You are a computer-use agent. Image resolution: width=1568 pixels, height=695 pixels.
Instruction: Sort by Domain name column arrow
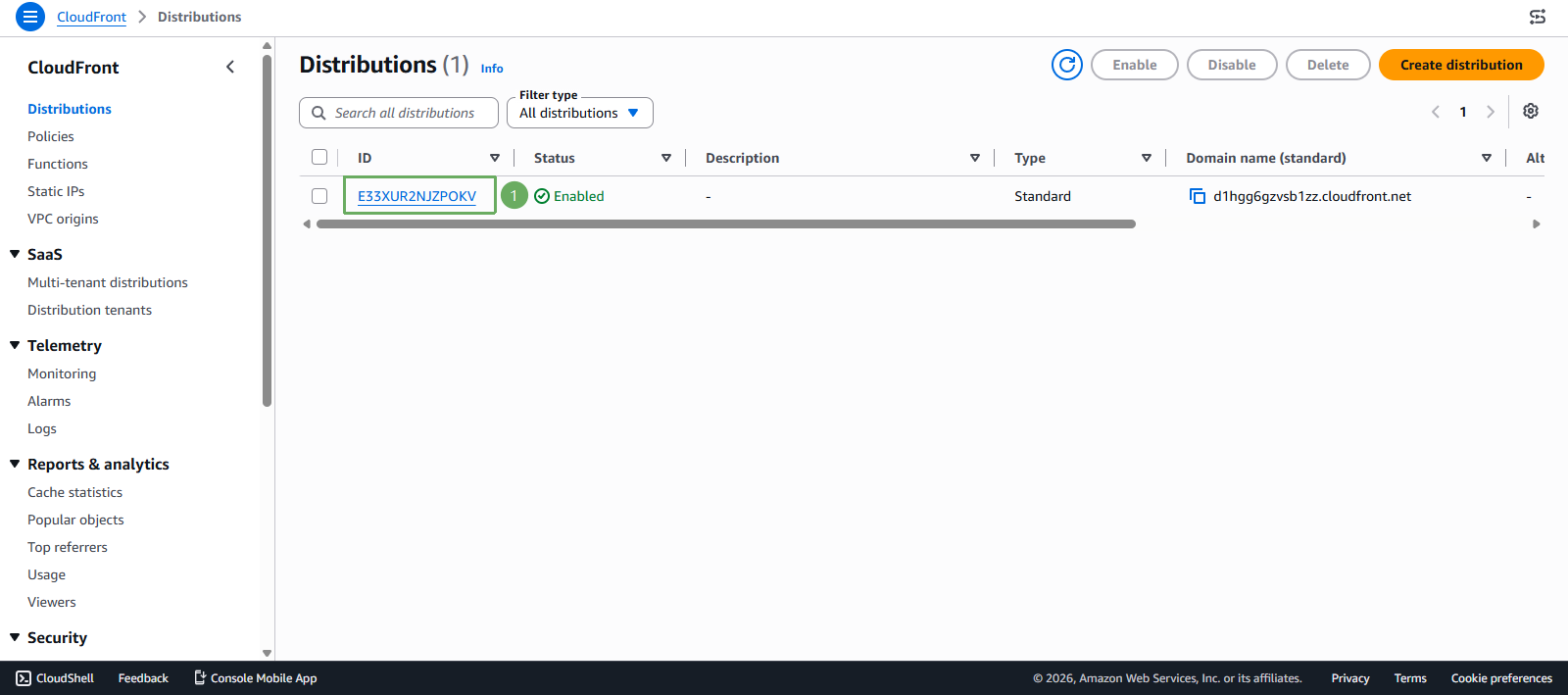[1487, 158]
